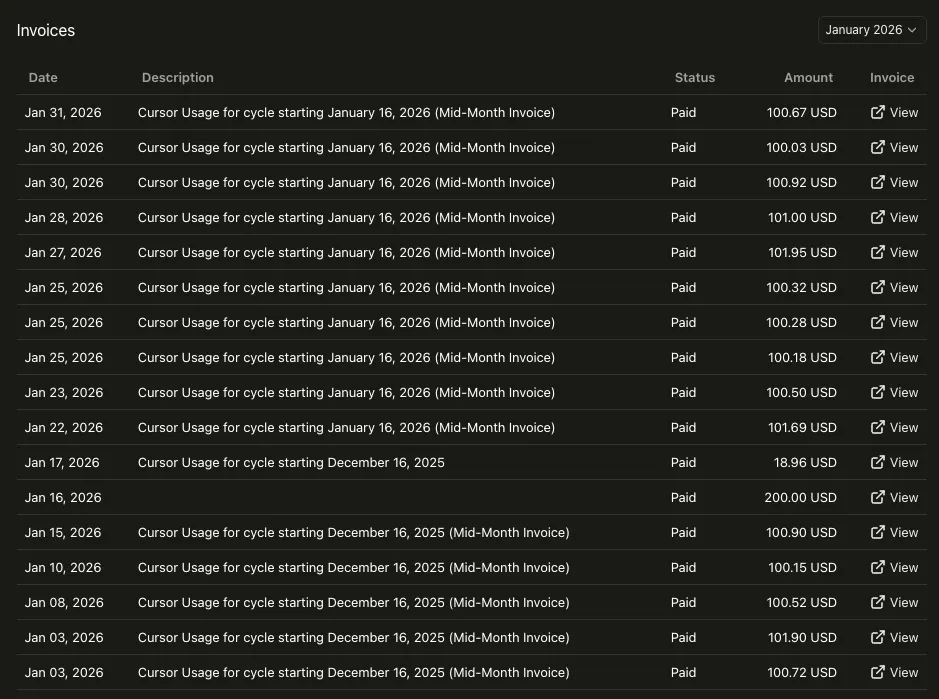This screenshot has width=939, height=699.
Task: Select the Jan 23, 2026 date cell
Action: 64,393
